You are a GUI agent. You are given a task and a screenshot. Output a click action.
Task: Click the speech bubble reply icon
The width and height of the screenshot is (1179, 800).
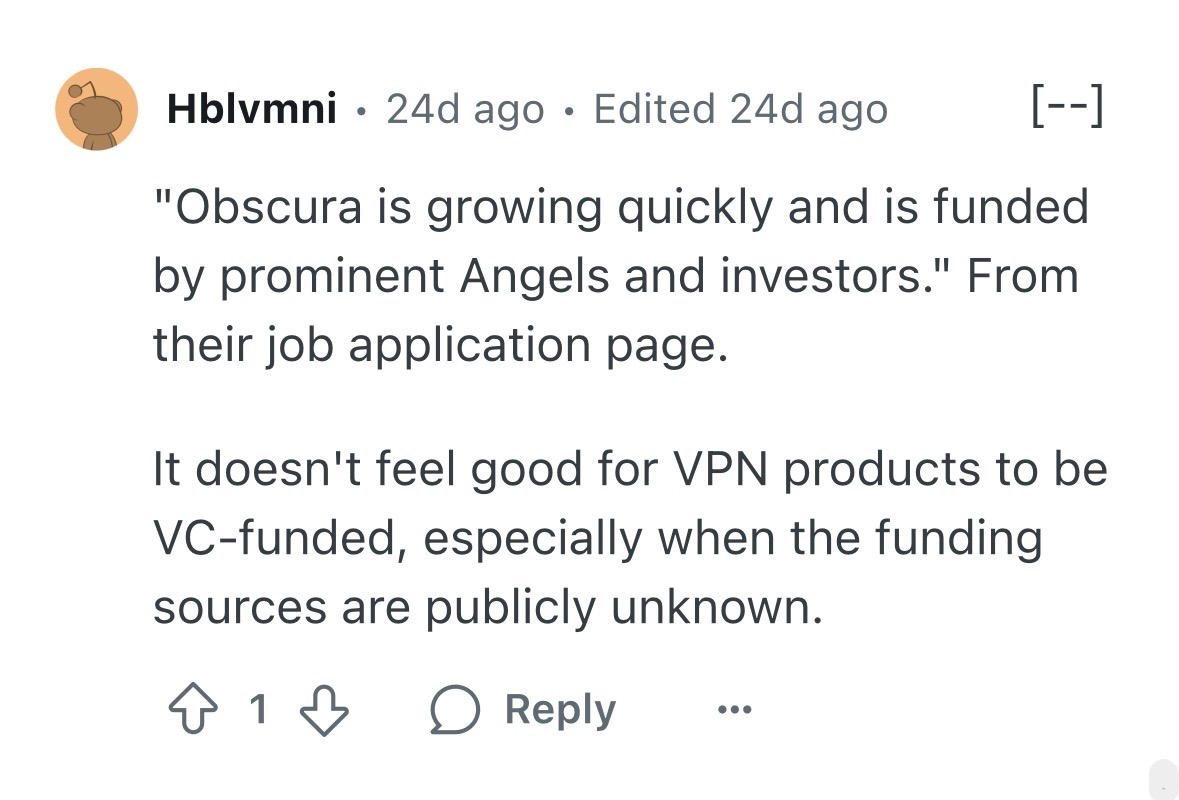(455, 710)
